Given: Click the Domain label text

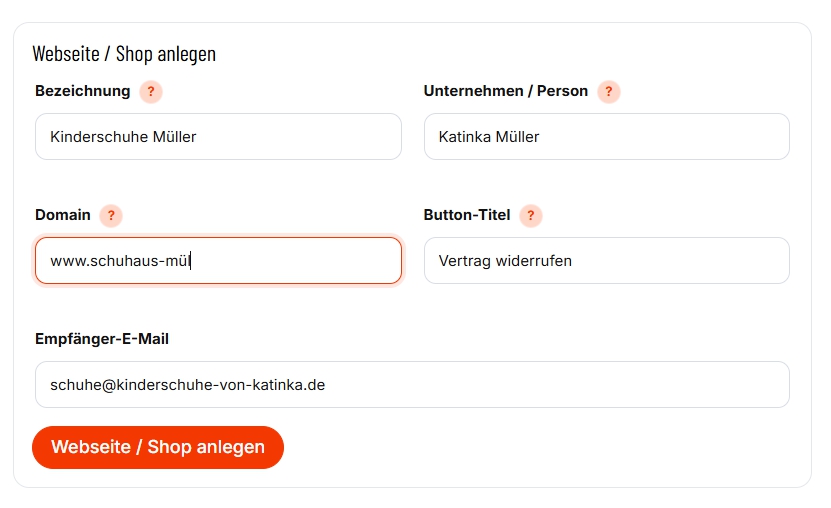Looking at the screenshot, I should coord(63,215).
